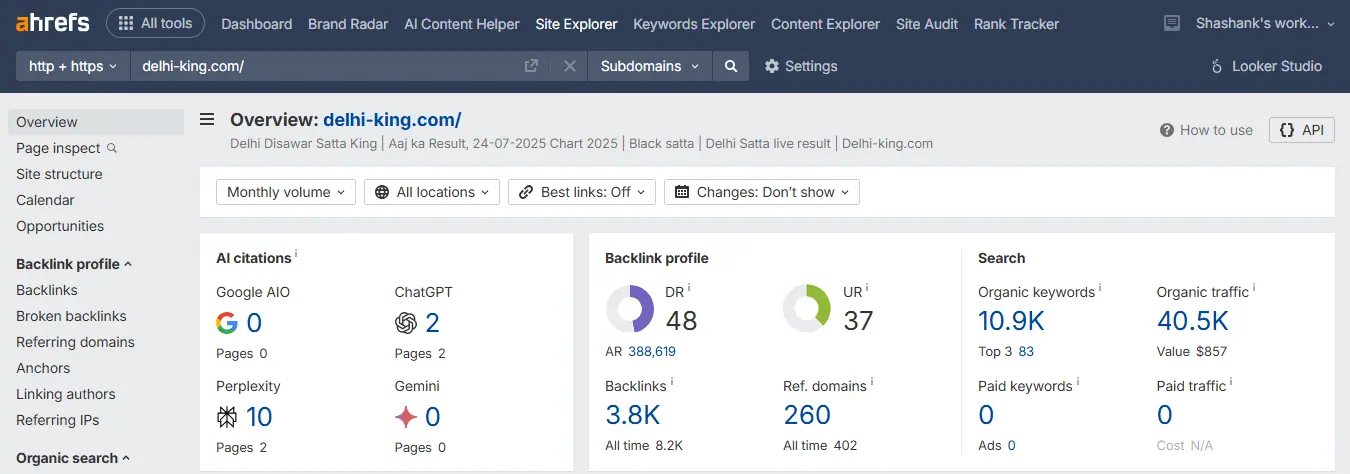Click the Ahrefs logo

tap(53, 23)
